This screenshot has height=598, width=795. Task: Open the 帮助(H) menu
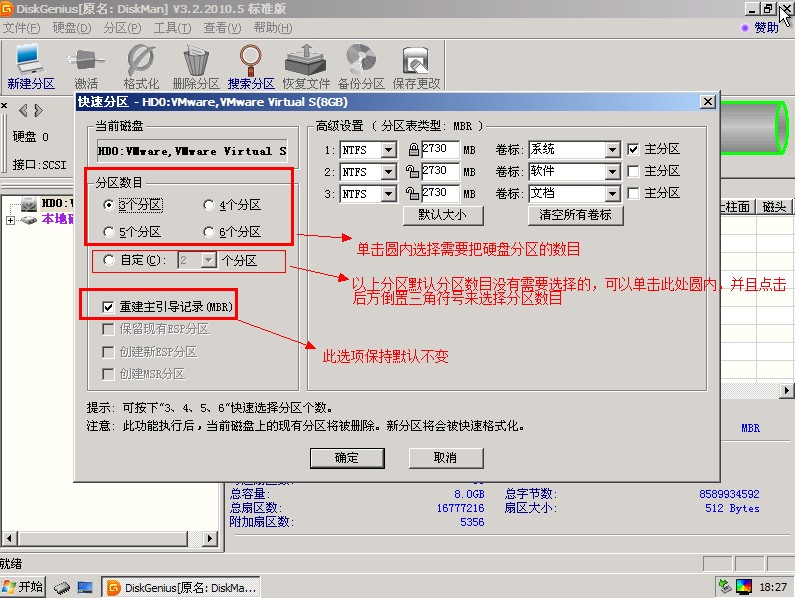(273, 28)
